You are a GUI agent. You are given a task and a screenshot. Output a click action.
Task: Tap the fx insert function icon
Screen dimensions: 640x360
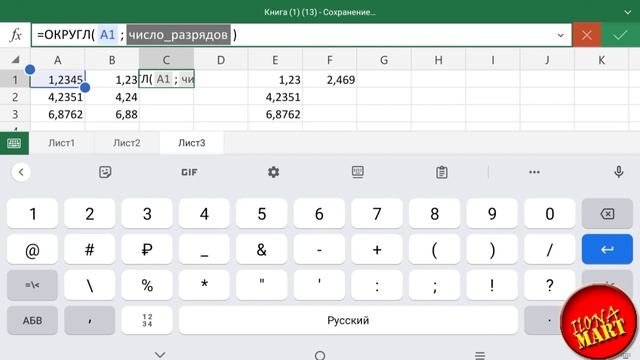(16, 35)
